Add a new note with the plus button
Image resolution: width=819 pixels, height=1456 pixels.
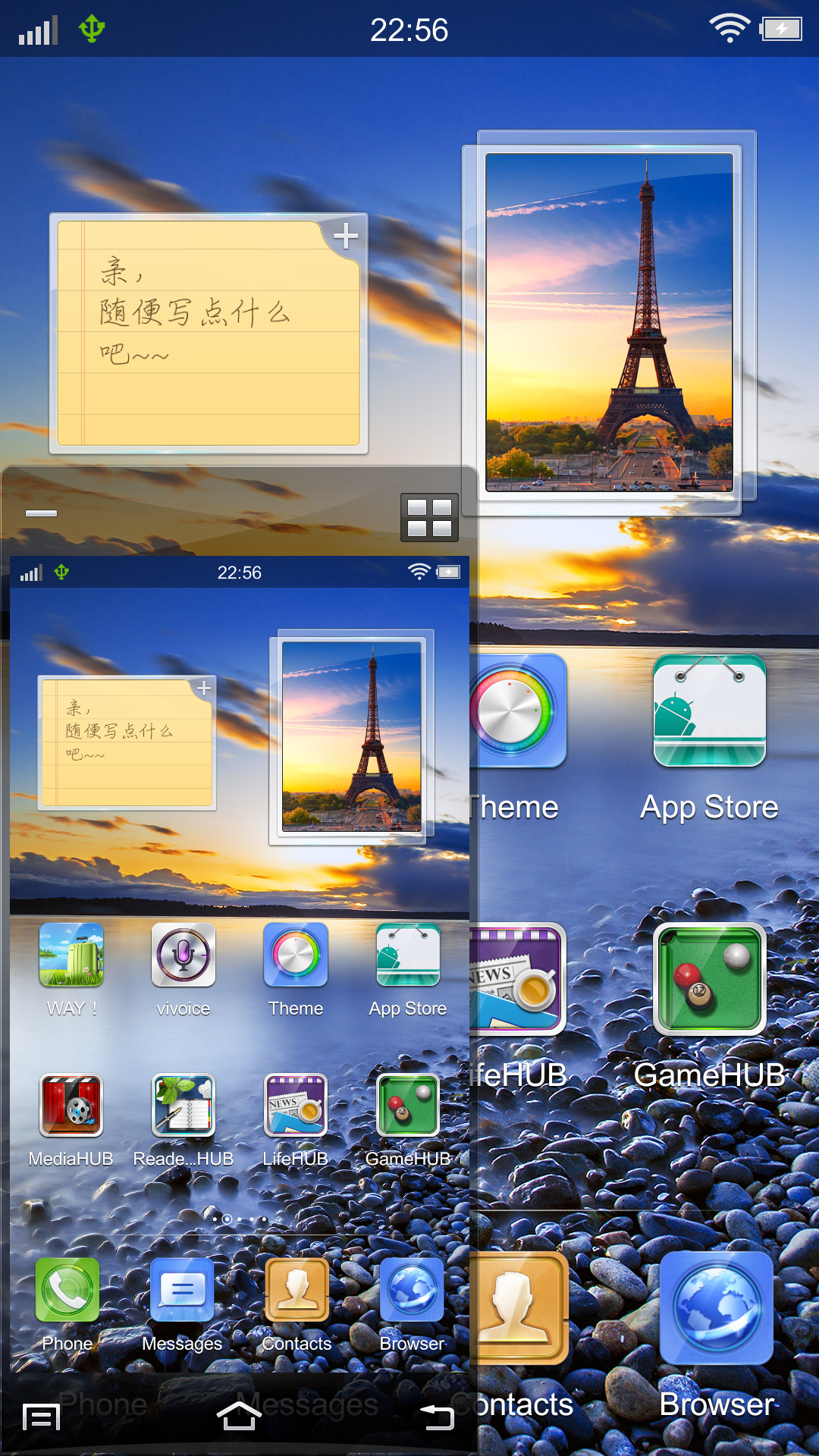[346, 236]
